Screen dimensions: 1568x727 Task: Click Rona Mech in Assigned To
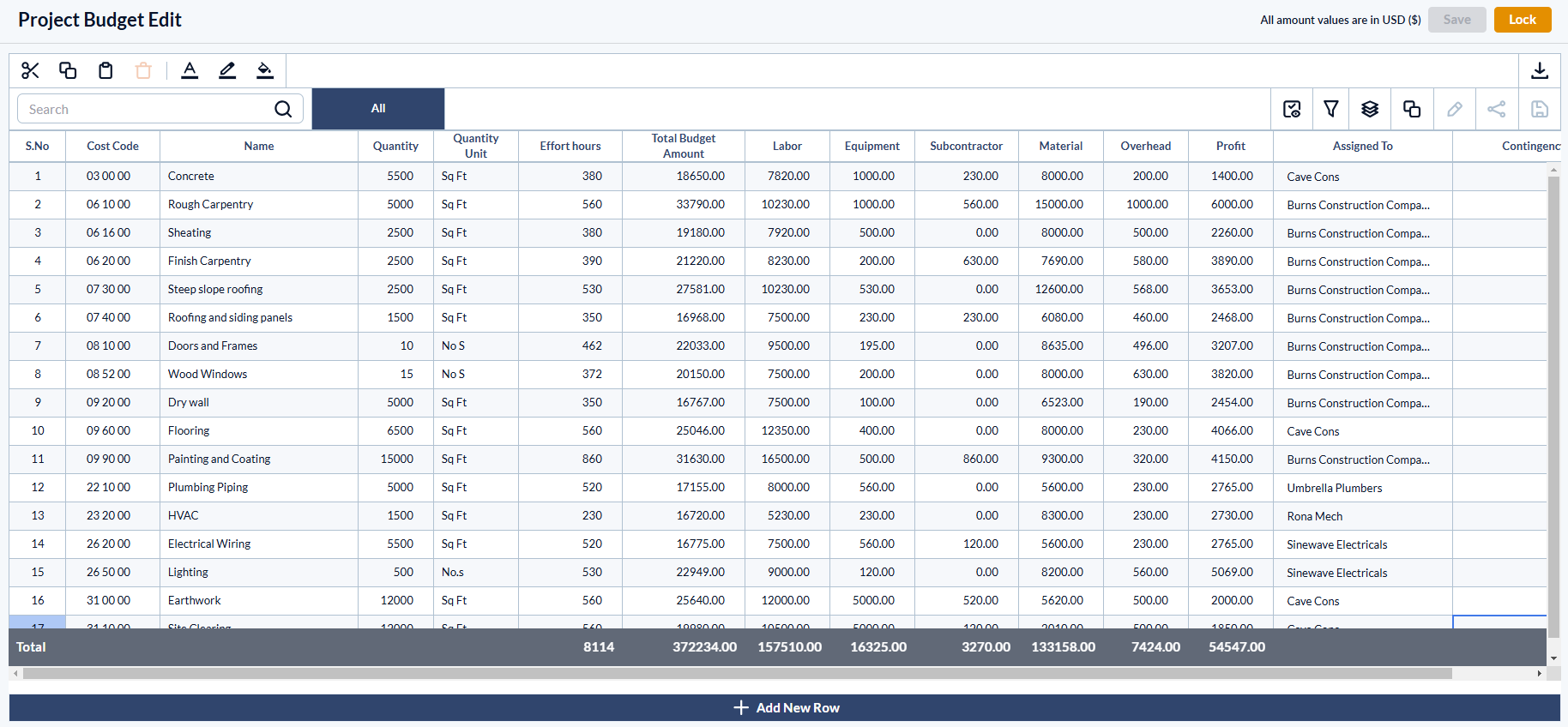click(1314, 516)
